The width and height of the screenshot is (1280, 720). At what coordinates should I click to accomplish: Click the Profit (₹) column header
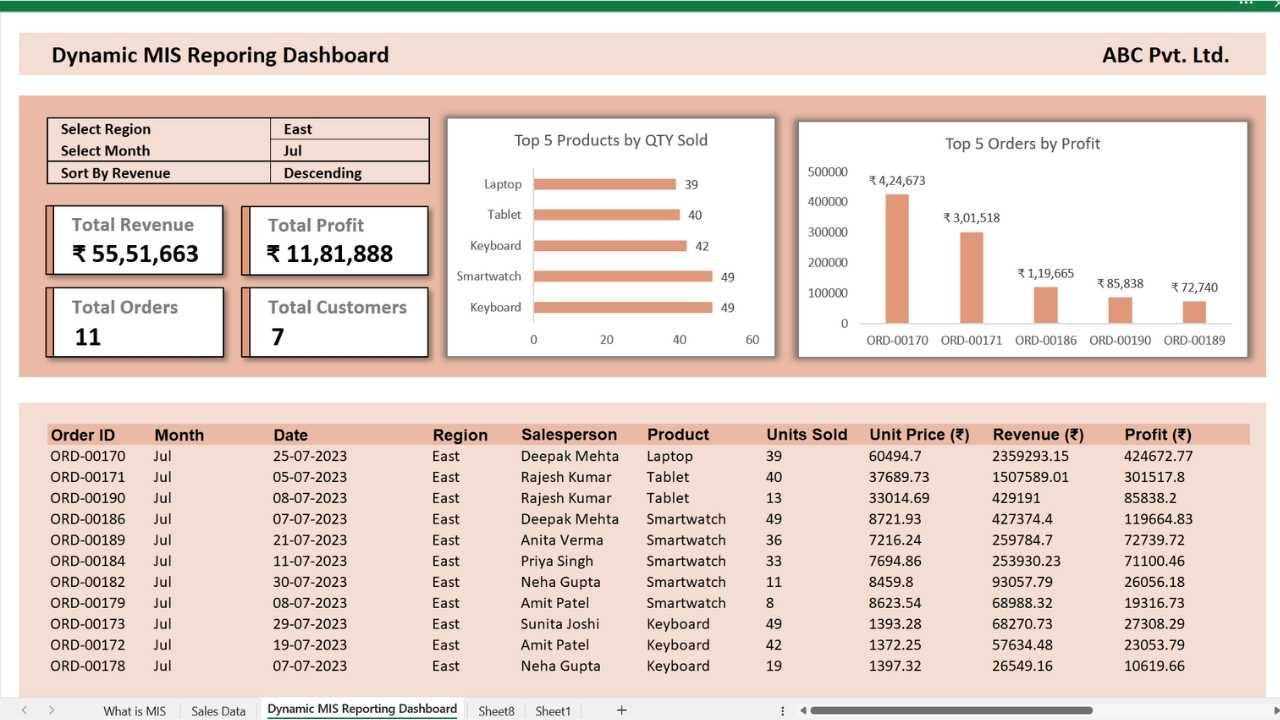(x=1158, y=435)
